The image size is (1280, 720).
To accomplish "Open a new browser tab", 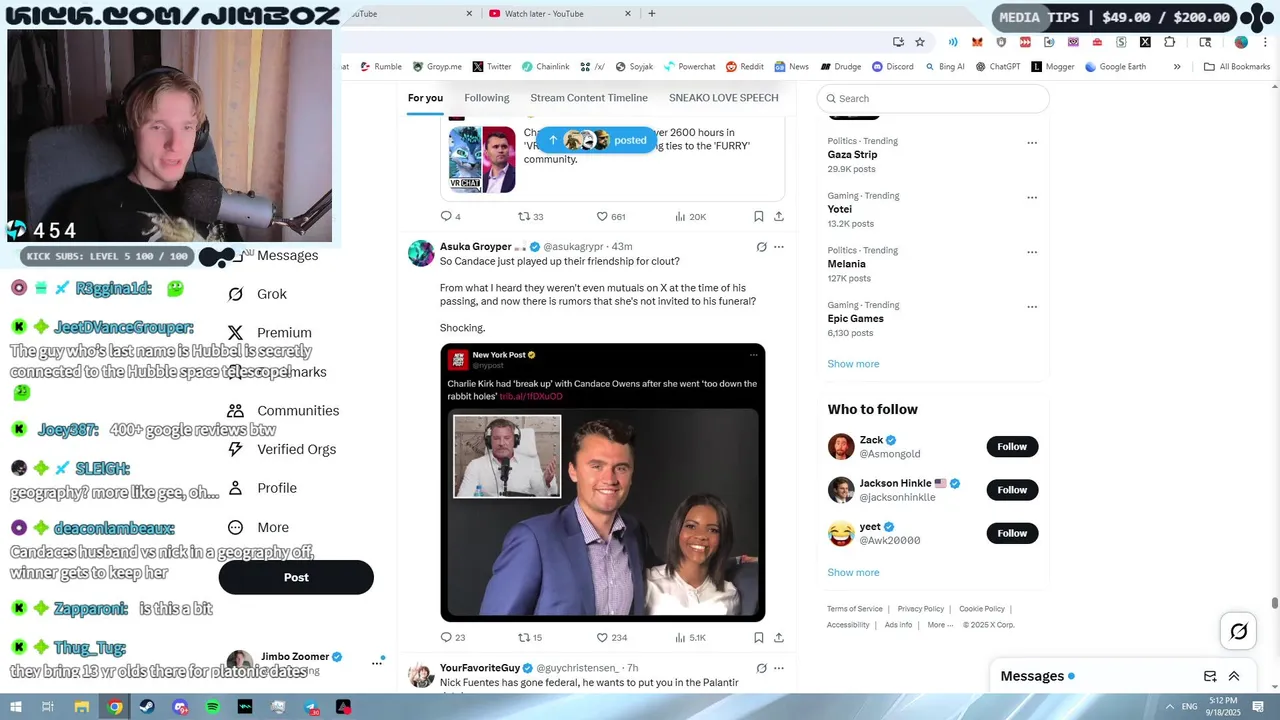I will [x=652, y=14].
